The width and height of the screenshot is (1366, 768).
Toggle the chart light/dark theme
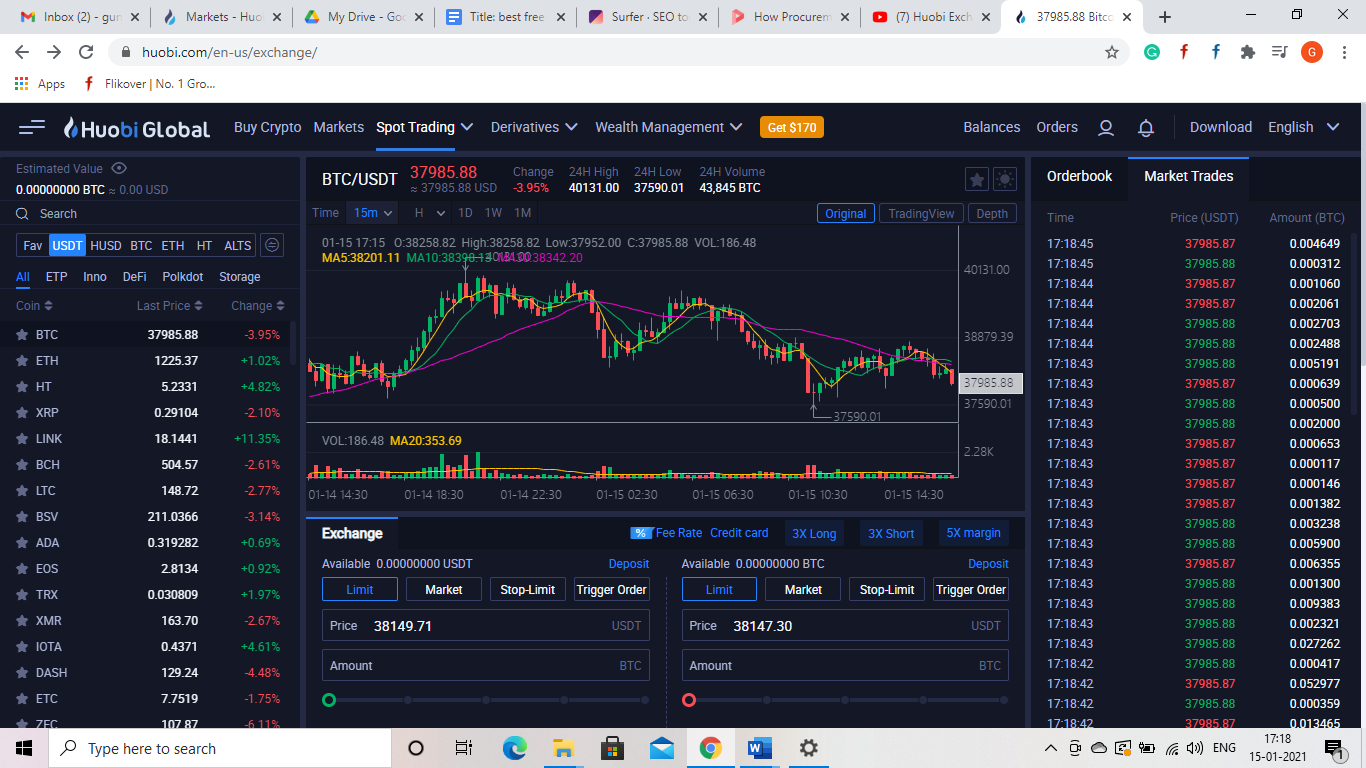click(1005, 179)
